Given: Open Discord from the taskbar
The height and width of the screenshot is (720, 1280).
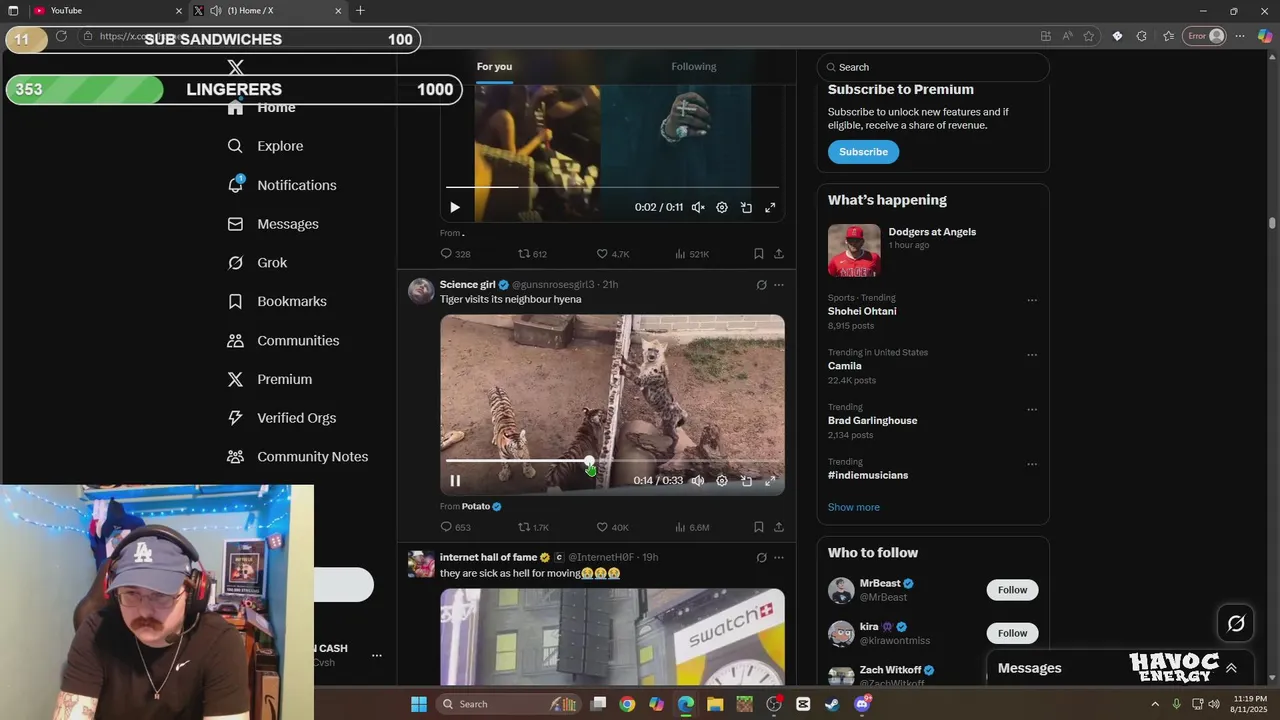Looking at the screenshot, I should click(862, 704).
